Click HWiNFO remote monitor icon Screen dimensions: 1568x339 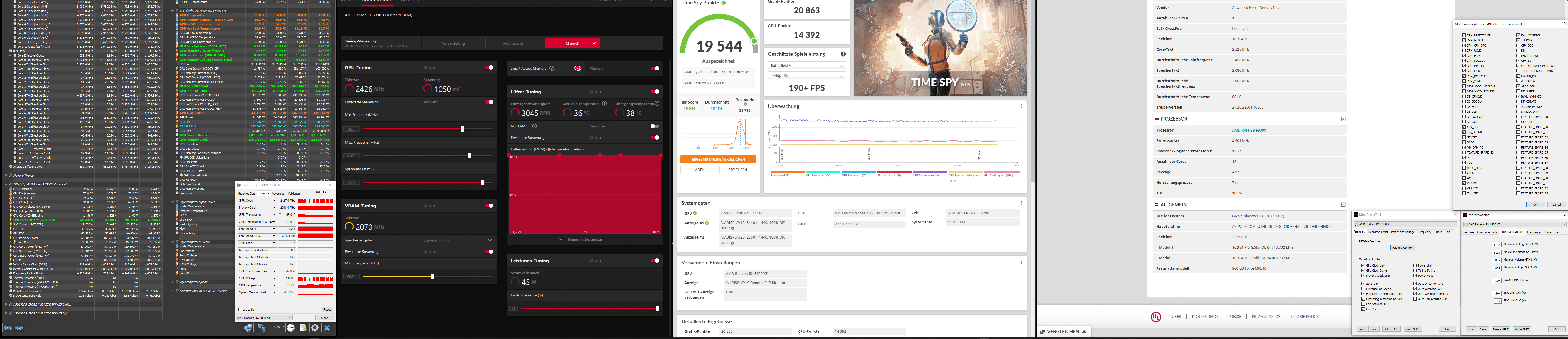248,327
